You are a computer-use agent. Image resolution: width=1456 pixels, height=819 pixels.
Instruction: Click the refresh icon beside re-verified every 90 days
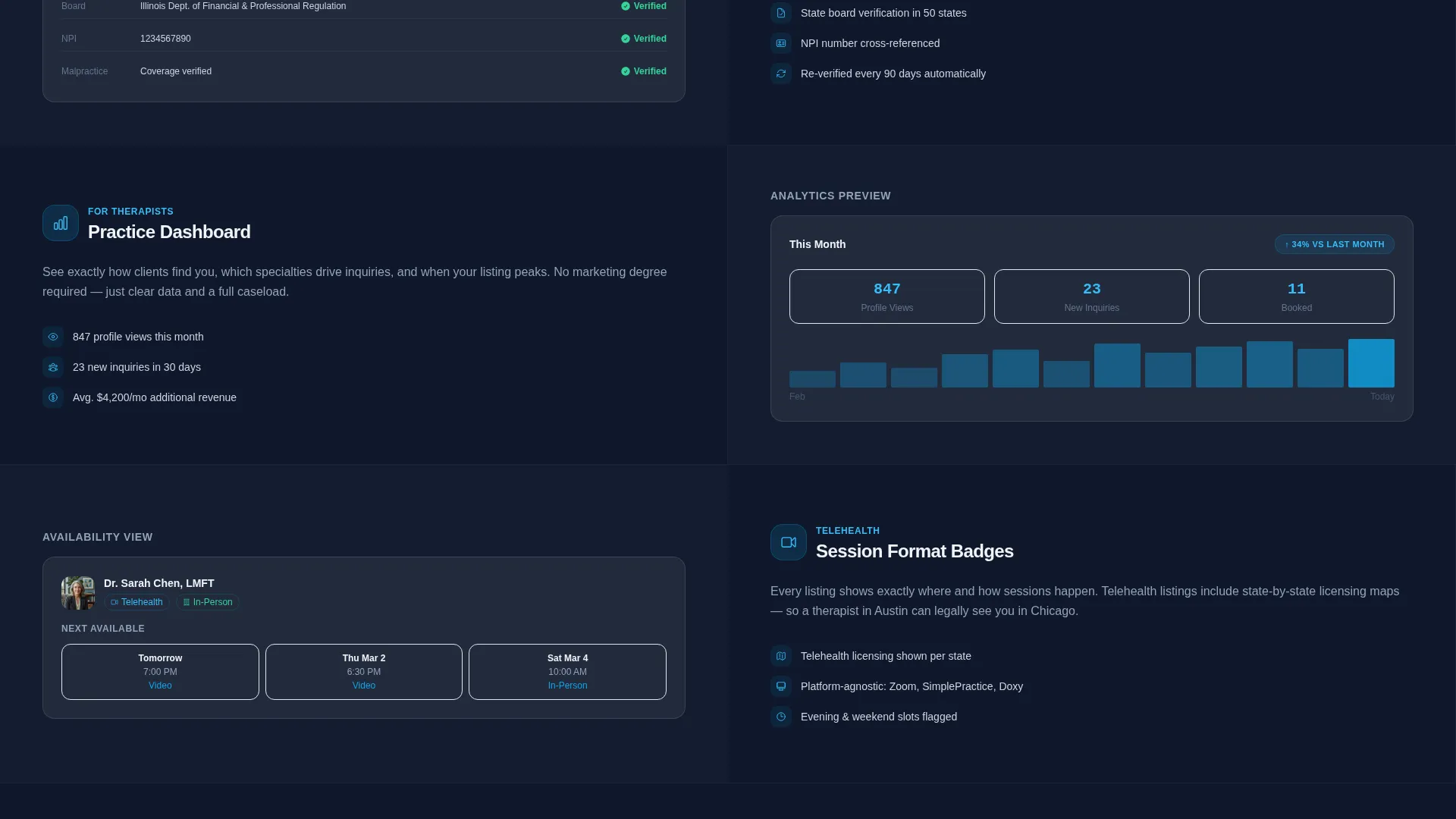[781, 74]
